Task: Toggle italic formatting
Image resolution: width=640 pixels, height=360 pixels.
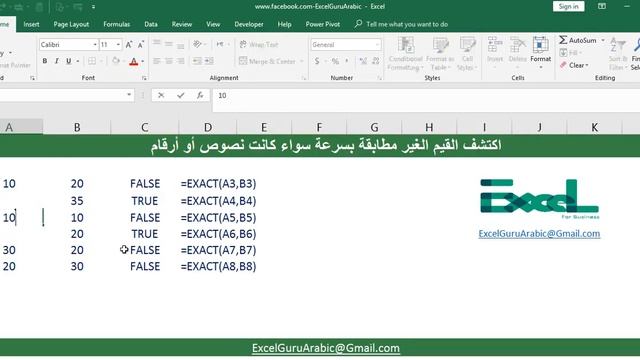Action: (56, 61)
